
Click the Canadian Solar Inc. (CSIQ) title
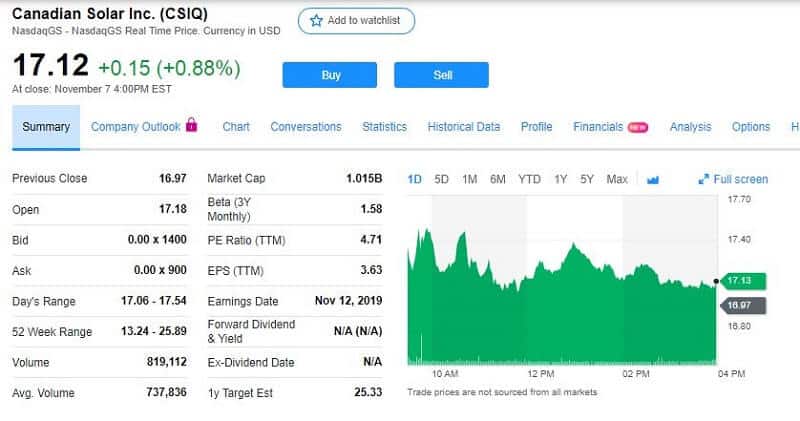point(110,14)
